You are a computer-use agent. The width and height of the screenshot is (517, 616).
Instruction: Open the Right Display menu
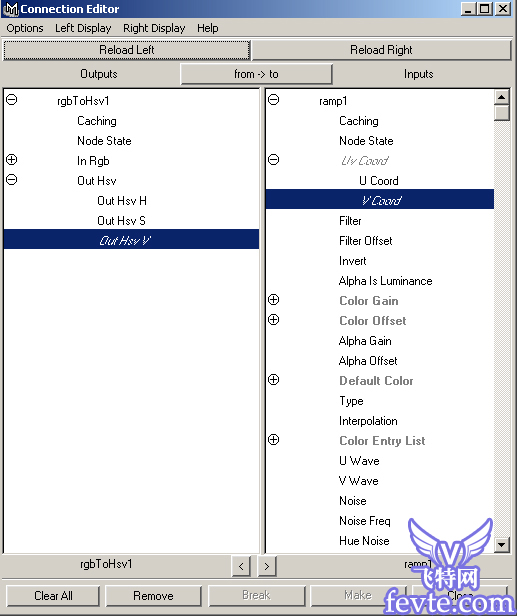click(154, 28)
